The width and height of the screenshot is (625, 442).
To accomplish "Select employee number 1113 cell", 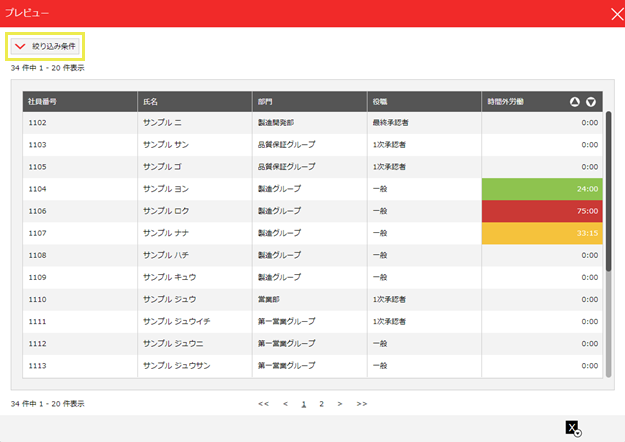I will 80,366.
